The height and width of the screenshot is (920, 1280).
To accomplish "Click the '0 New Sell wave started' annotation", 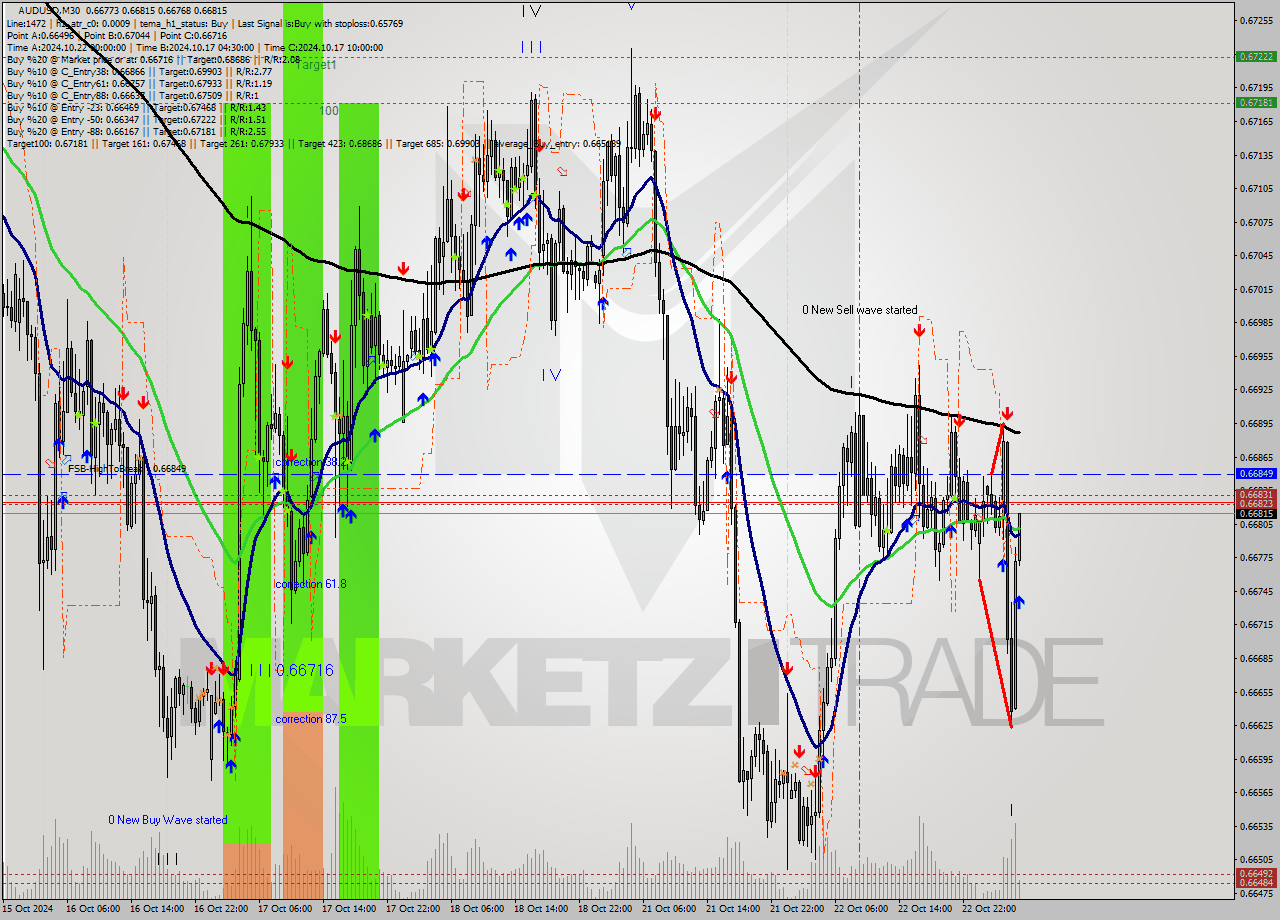I will click(x=859, y=310).
